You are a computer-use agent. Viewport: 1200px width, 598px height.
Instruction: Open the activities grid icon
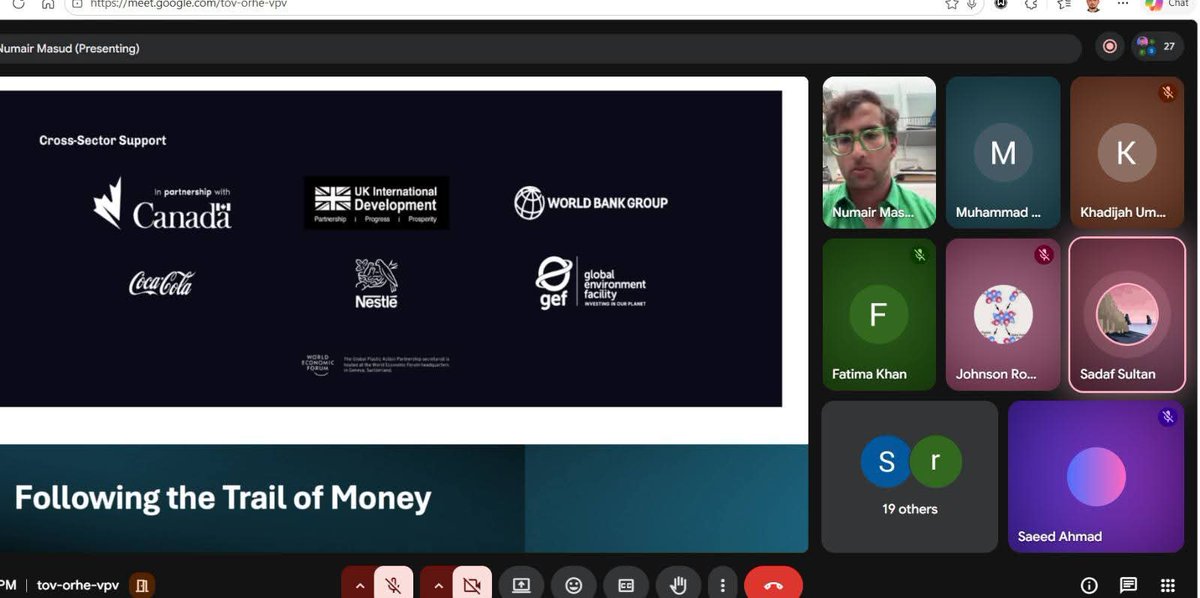click(x=1168, y=586)
